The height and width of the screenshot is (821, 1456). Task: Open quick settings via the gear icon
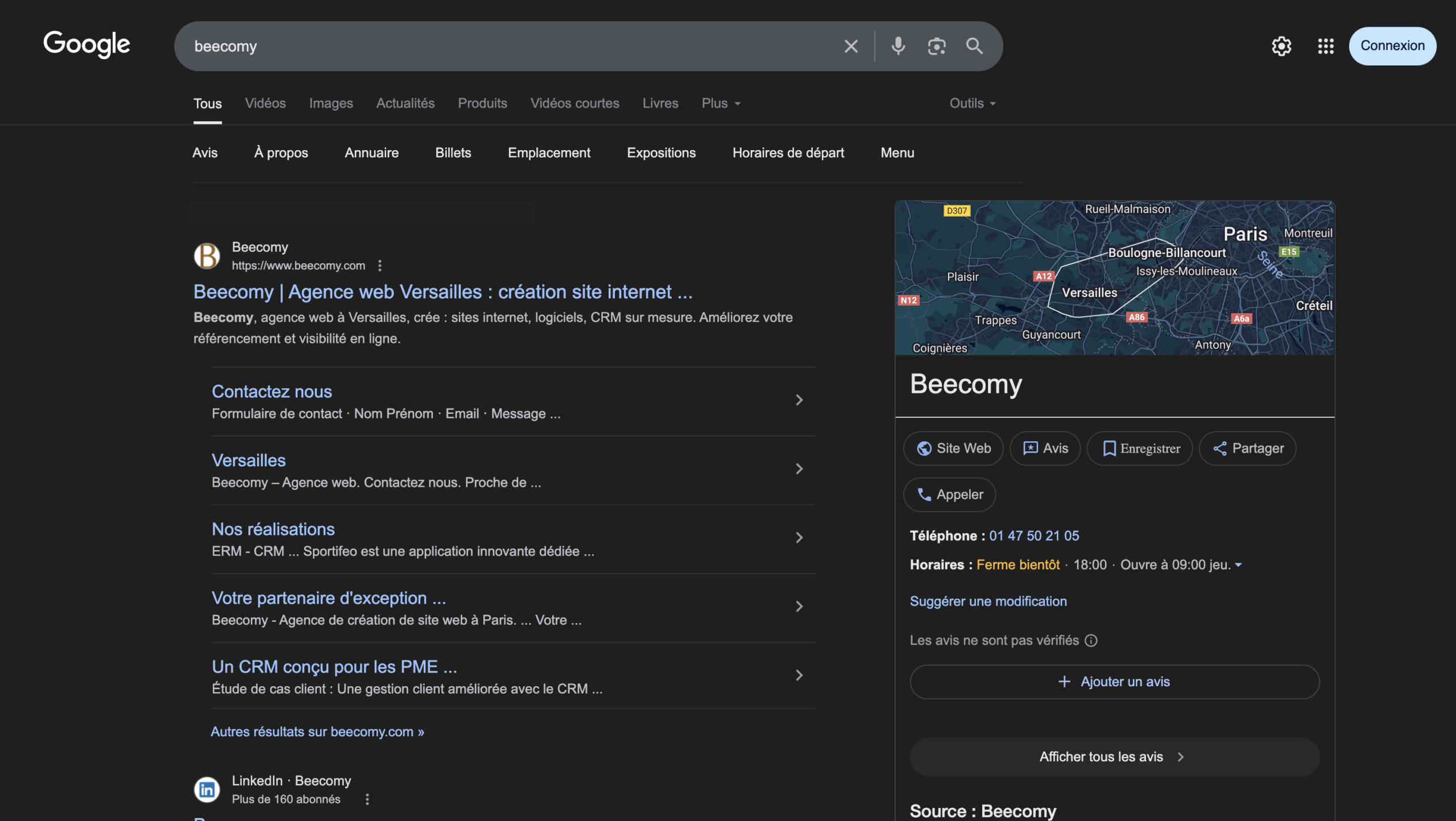pyautogui.click(x=1281, y=46)
